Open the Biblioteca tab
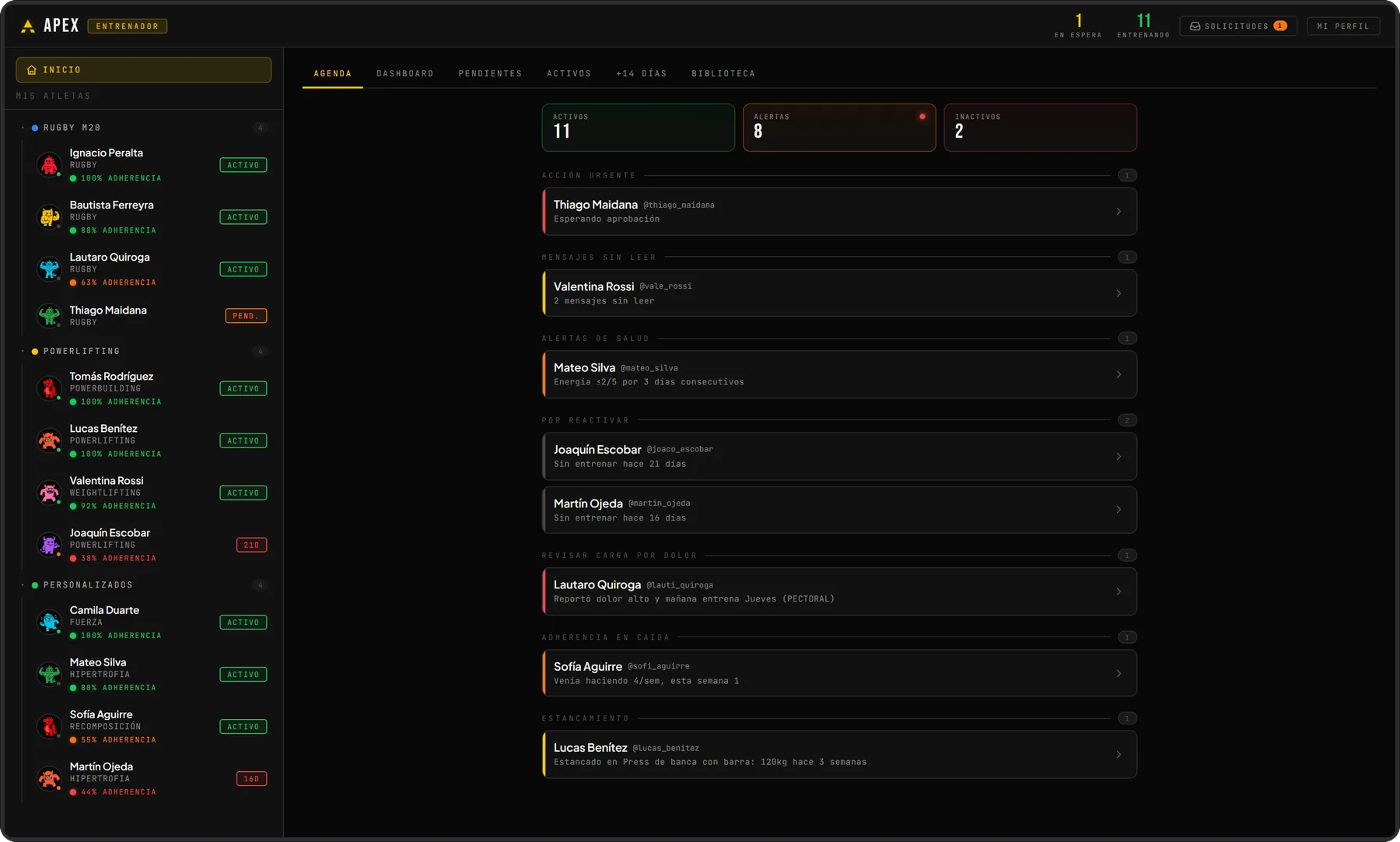This screenshot has width=1400, height=842. [x=723, y=74]
